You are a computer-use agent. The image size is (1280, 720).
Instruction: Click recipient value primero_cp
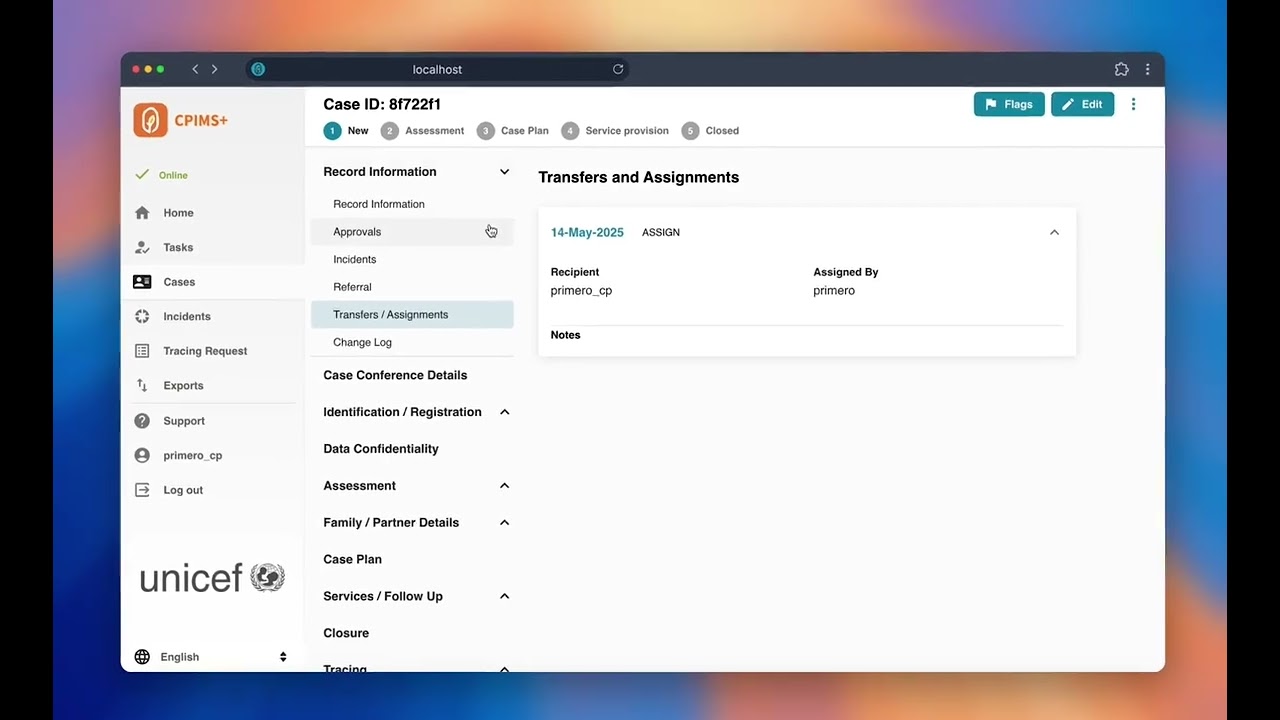[581, 291]
